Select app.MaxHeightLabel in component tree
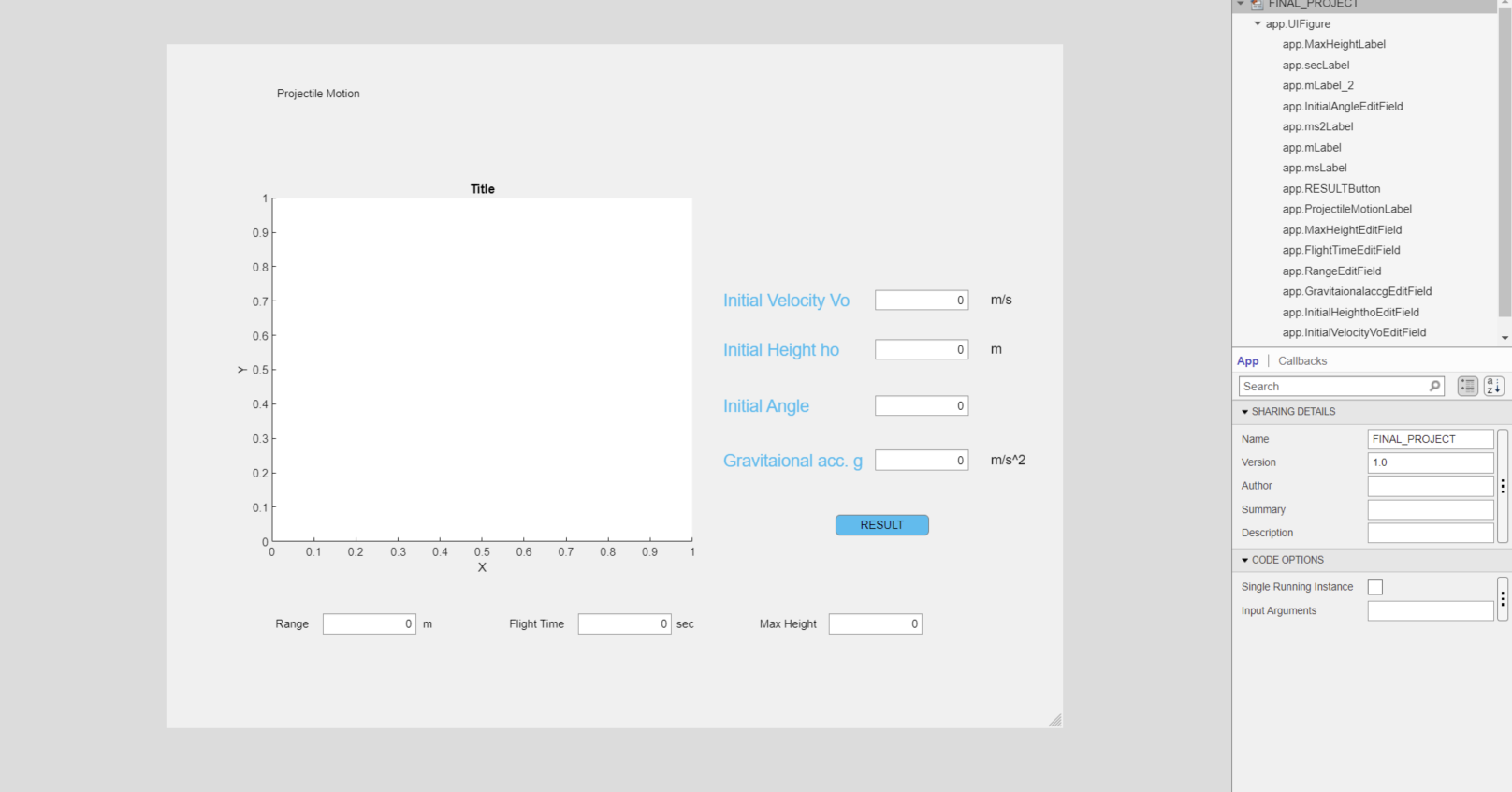 click(x=1333, y=44)
